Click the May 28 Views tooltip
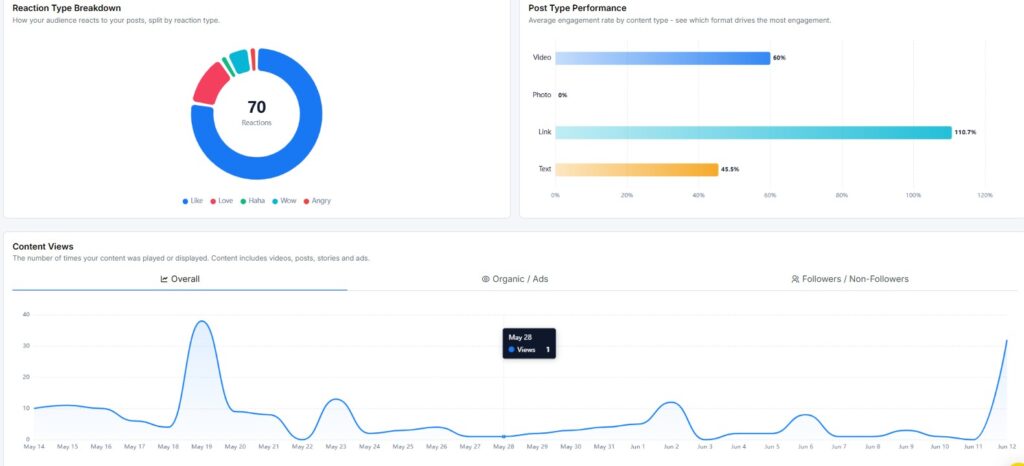 529,343
